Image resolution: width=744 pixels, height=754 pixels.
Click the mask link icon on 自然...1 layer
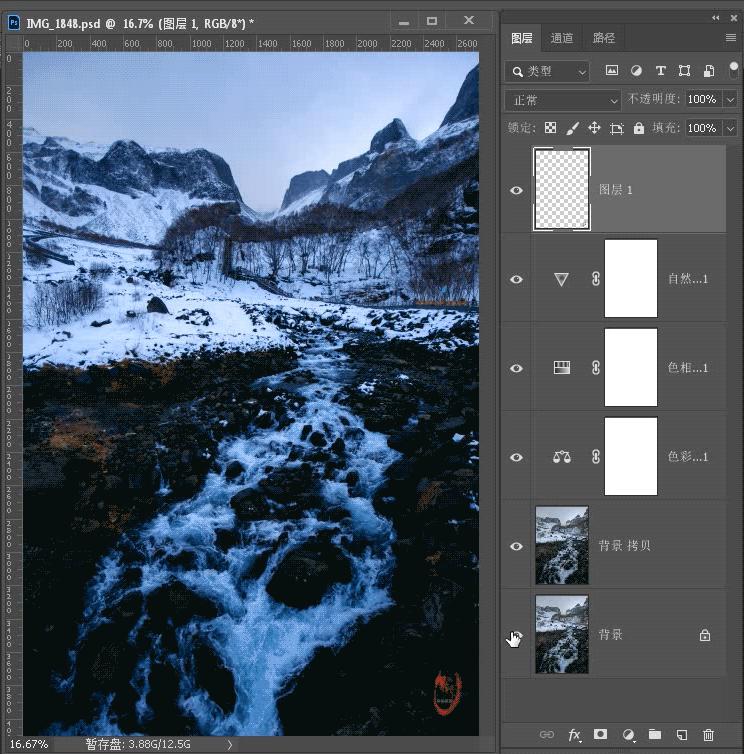pos(596,279)
